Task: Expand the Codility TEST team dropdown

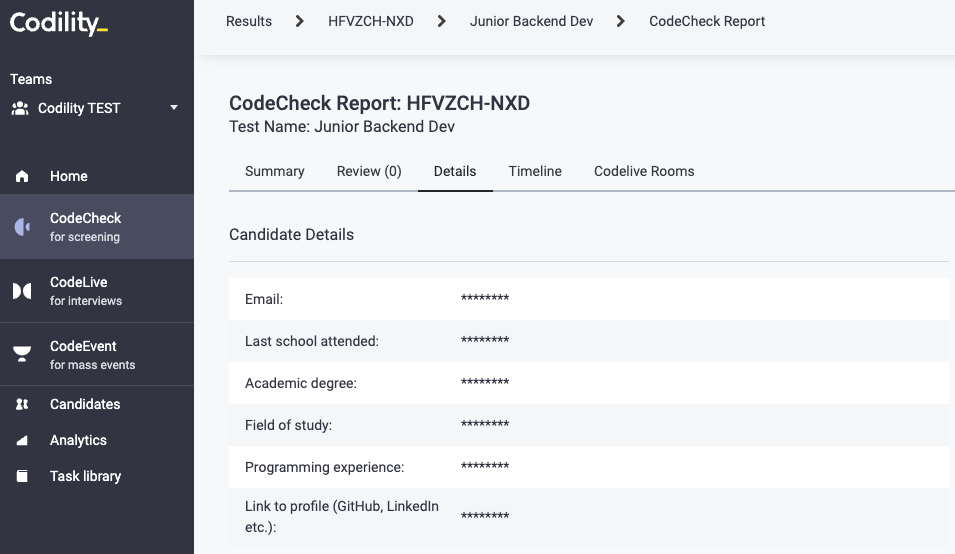Action: pos(174,108)
